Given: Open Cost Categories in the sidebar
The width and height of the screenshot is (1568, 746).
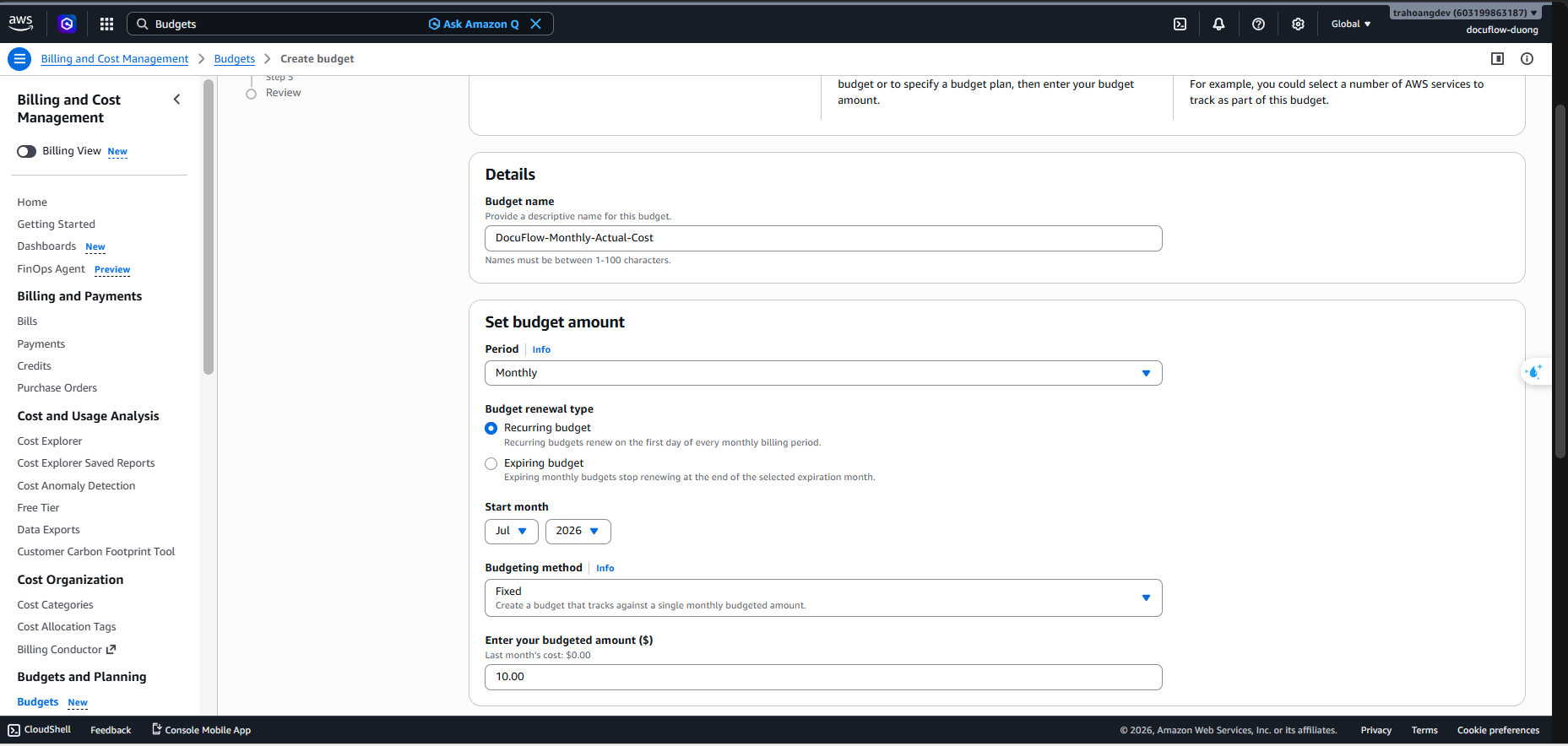Looking at the screenshot, I should coord(55,605).
